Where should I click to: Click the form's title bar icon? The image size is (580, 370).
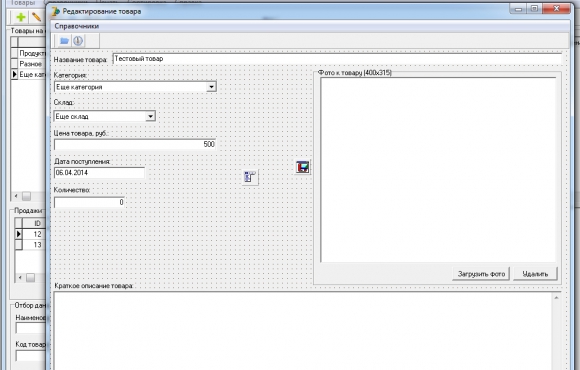click(55, 11)
